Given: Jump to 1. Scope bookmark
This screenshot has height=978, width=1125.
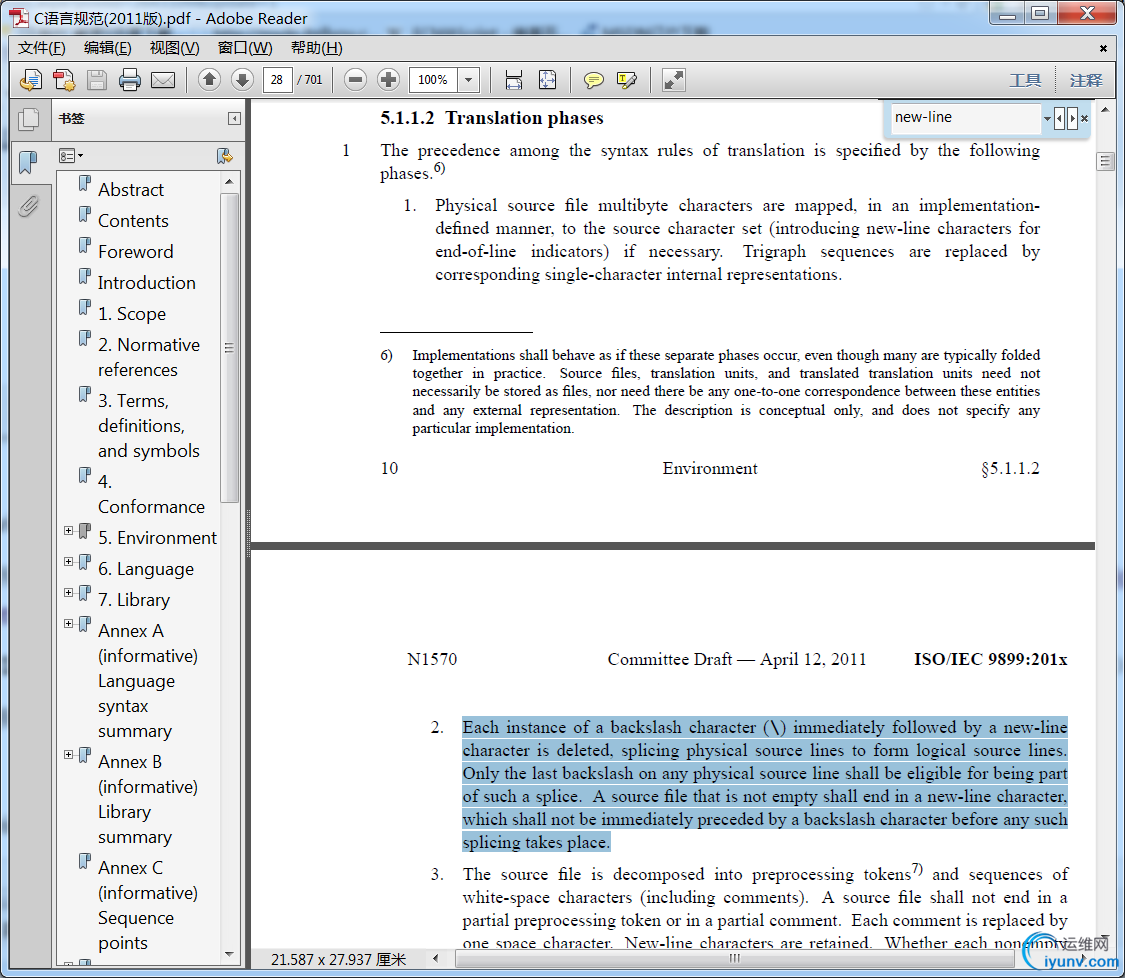Looking at the screenshot, I should pyautogui.click(x=132, y=314).
